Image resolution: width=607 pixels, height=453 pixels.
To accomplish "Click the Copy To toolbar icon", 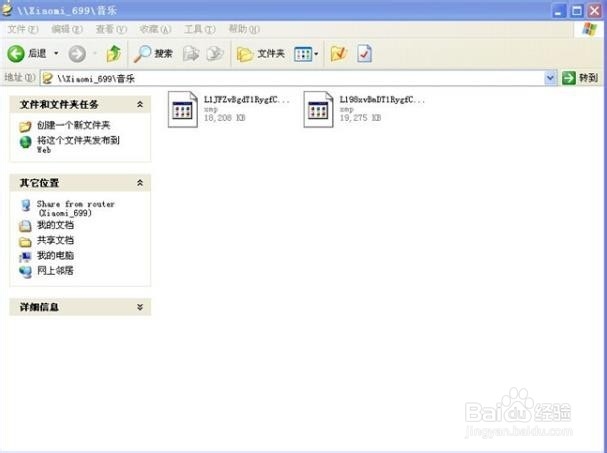I will pos(215,53).
